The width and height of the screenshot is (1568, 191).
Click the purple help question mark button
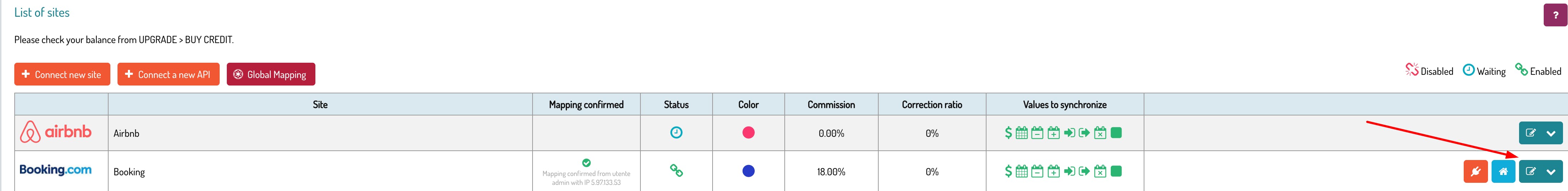click(x=1555, y=15)
